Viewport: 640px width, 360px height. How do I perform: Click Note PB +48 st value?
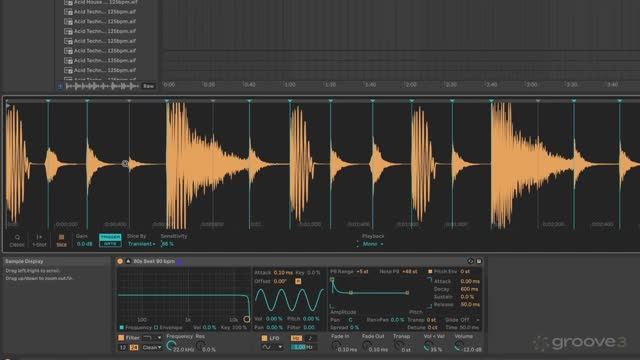(409, 271)
